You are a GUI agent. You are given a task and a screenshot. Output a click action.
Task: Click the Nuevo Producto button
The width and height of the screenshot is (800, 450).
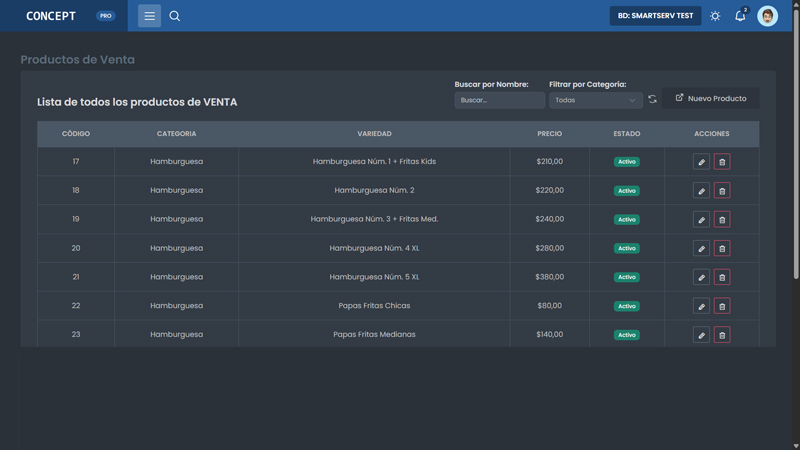711,98
